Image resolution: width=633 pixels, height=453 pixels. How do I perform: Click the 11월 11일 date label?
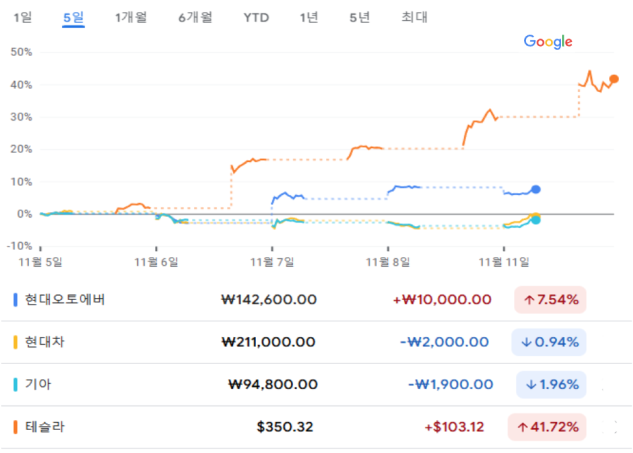coord(504,262)
